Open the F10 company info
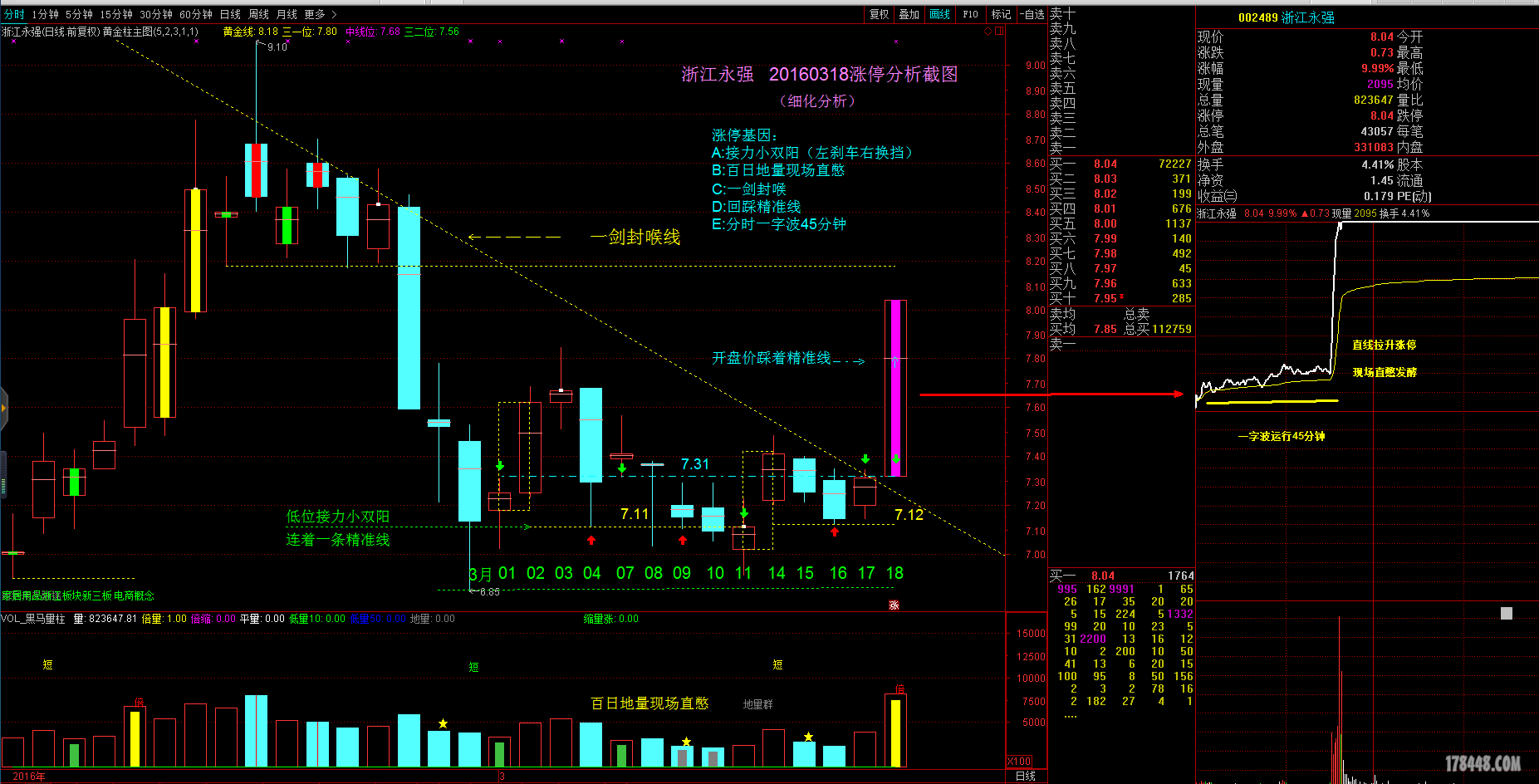The height and width of the screenshot is (784, 1539). pyautogui.click(x=970, y=14)
